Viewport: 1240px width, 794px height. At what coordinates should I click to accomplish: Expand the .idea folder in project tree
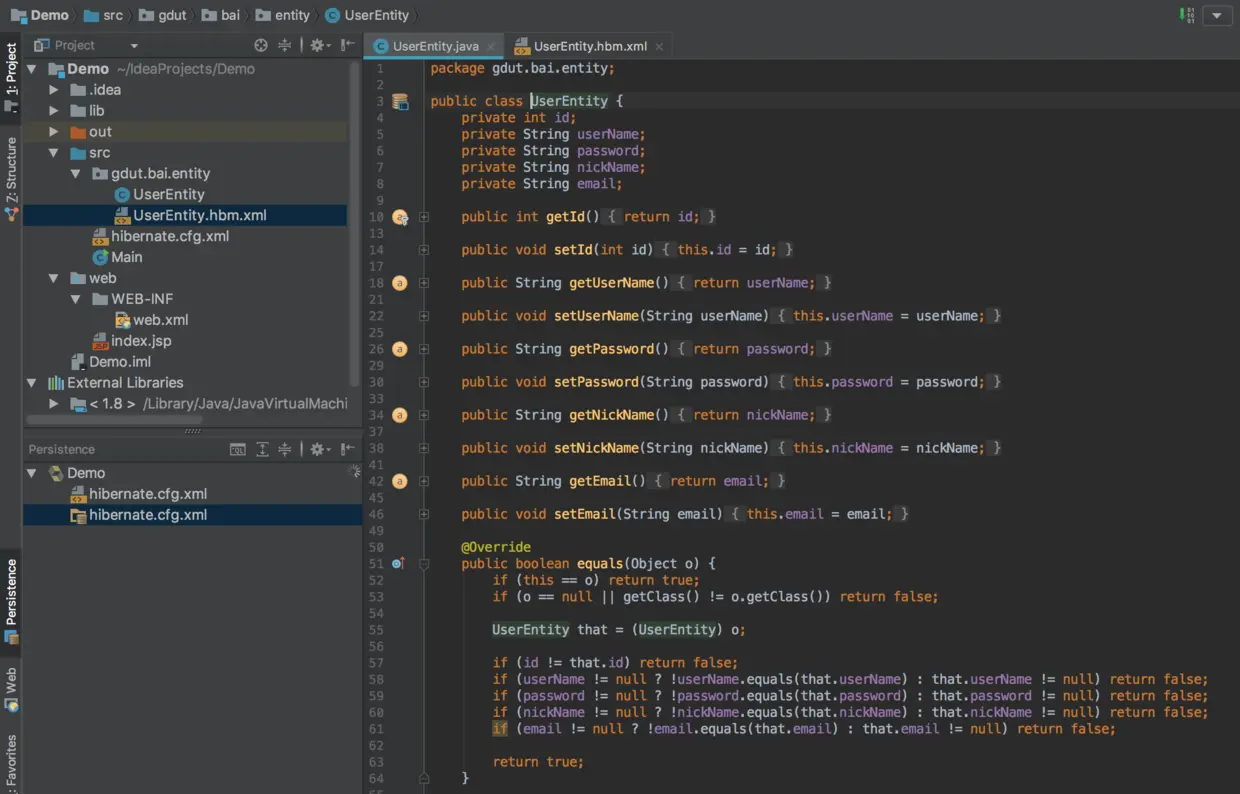coord(54,90)
